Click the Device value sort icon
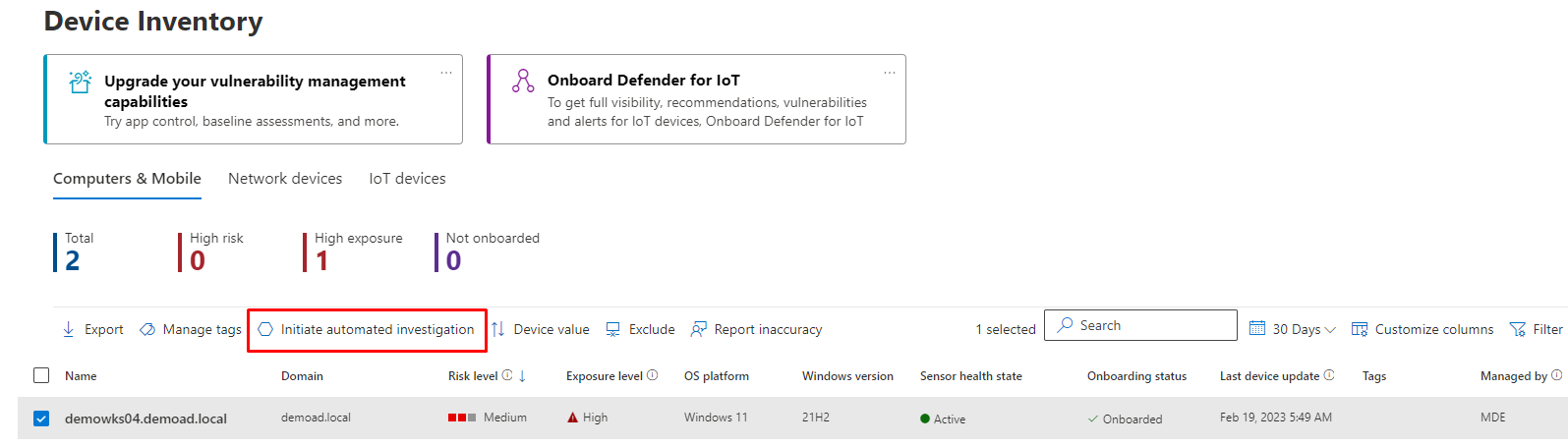The image size is (1568, 446). (x=498, y=330)
